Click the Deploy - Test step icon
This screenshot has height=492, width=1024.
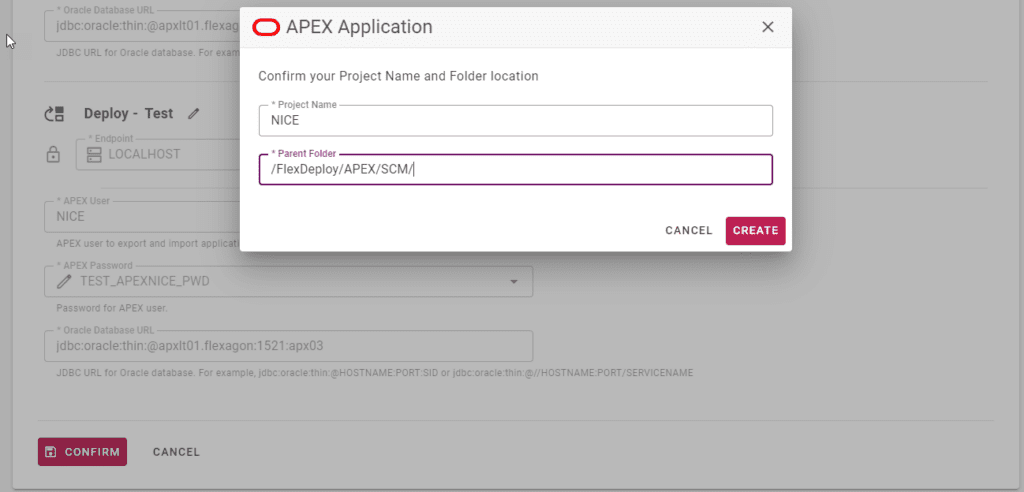[x=54, y=114]
